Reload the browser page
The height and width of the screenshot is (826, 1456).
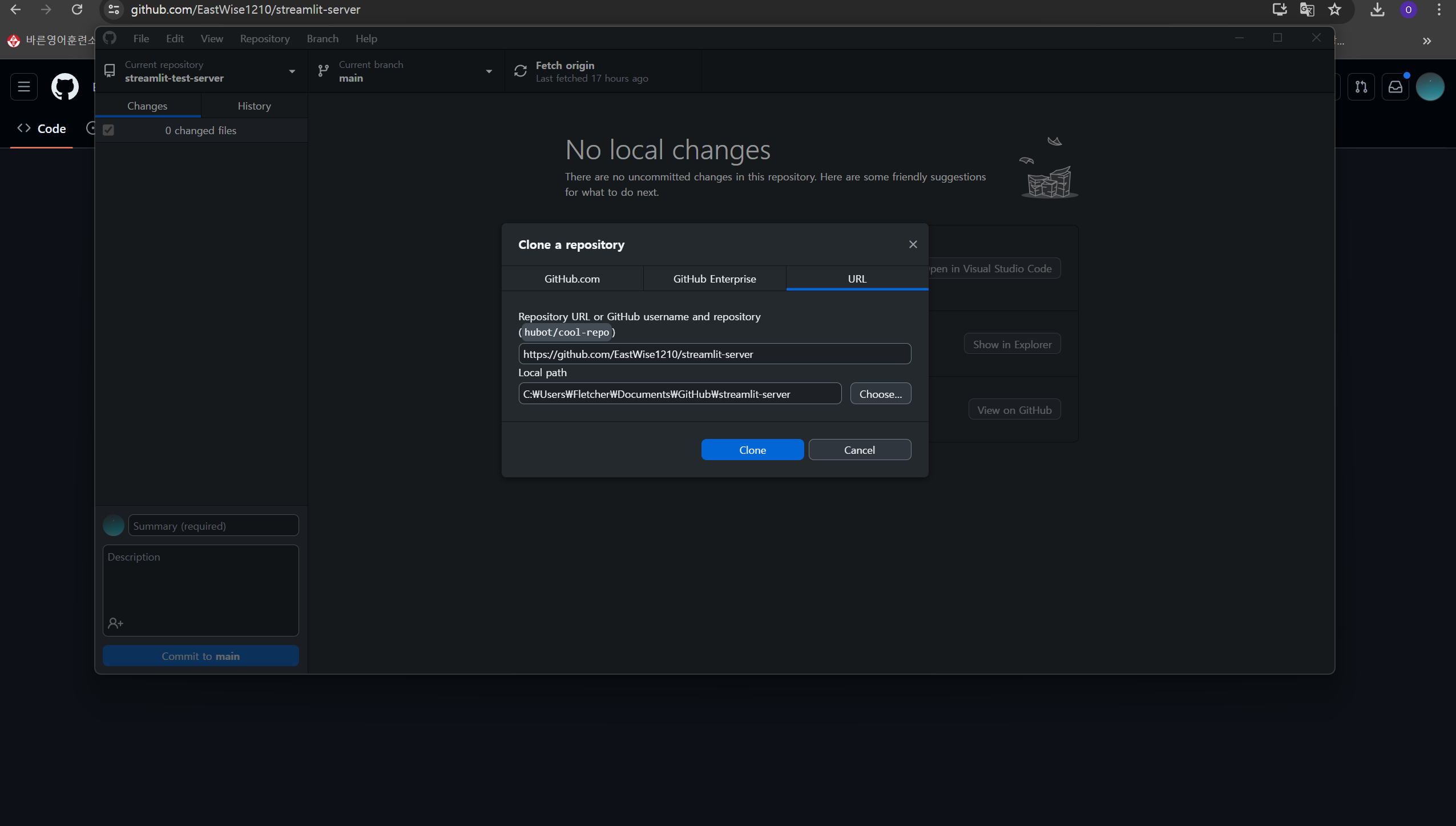coord(77,10)
